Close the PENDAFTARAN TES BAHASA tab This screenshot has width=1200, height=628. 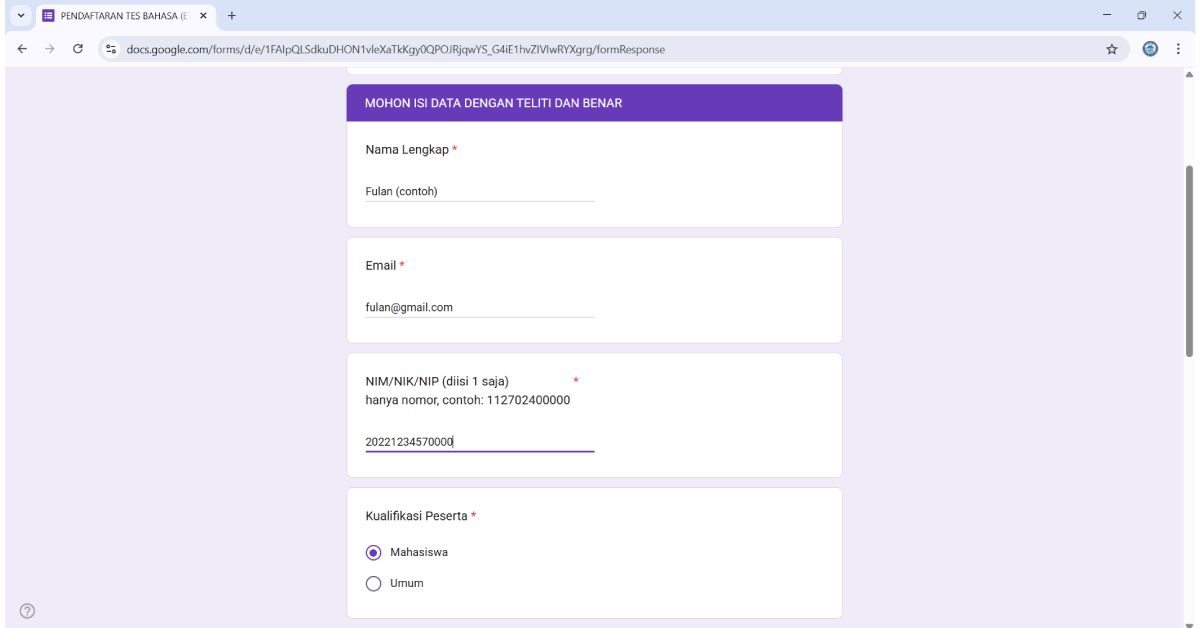pyautogui.click(x=203, y=16)
